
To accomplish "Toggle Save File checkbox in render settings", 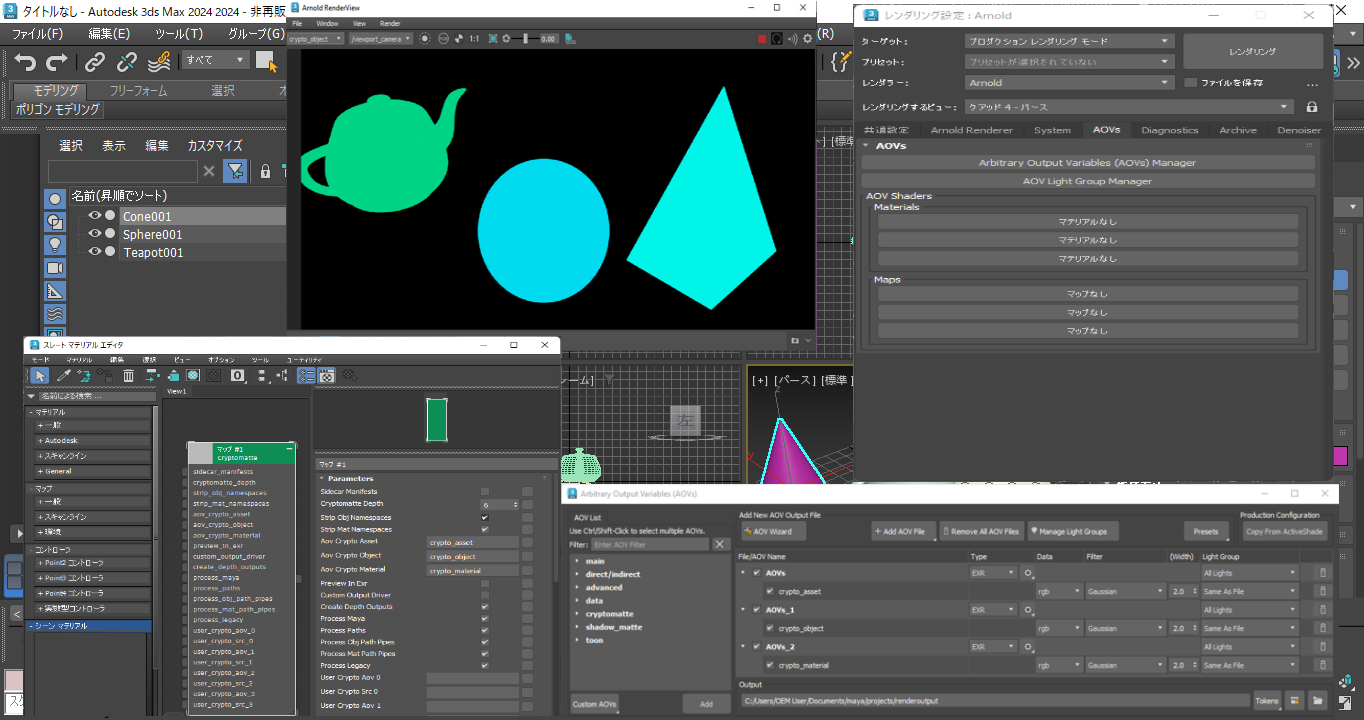I will pos(1190,83).
